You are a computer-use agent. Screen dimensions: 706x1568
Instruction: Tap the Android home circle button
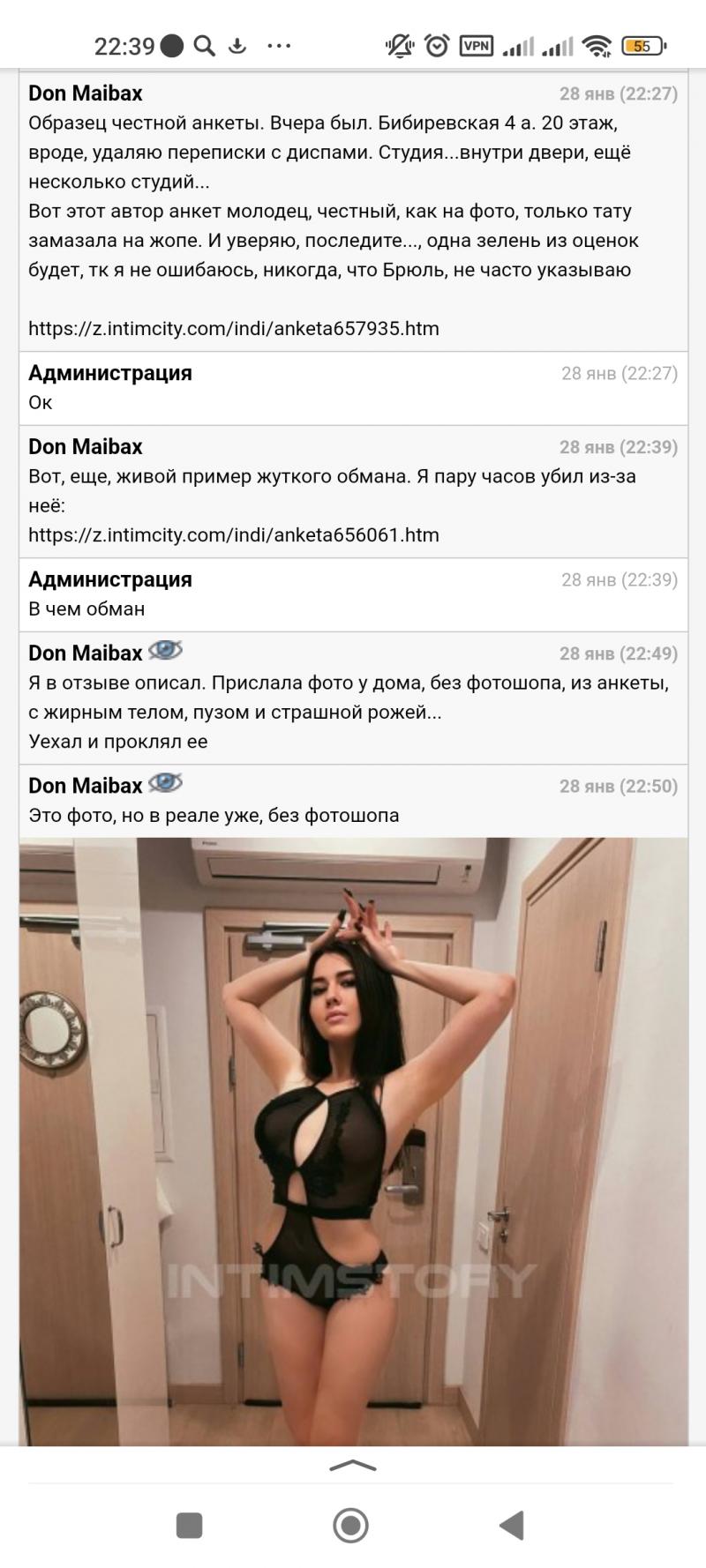pos(351,1525)
